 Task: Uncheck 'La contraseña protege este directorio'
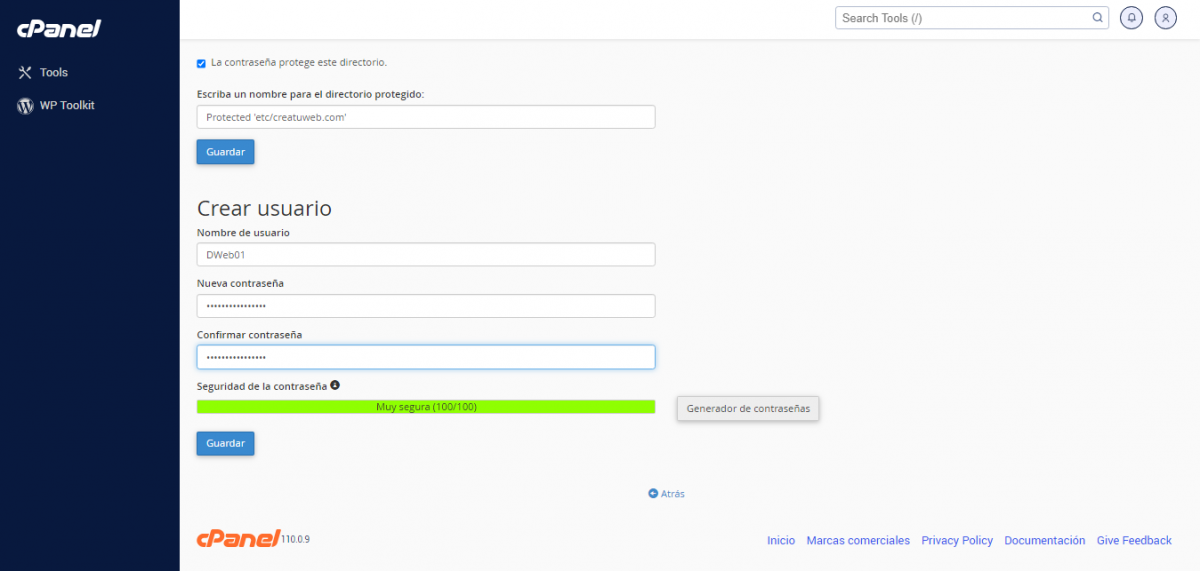click(x=201, y=63)
